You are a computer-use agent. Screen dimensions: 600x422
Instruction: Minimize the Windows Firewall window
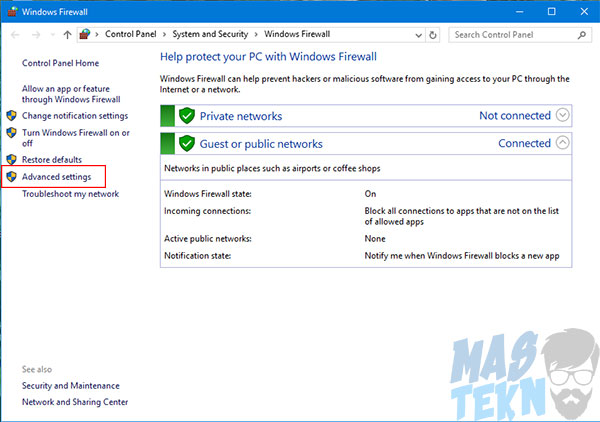(x=519, y=11)
